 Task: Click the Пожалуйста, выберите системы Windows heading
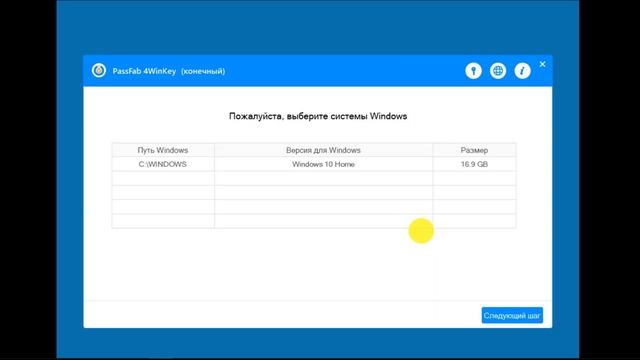pos(318,116)
